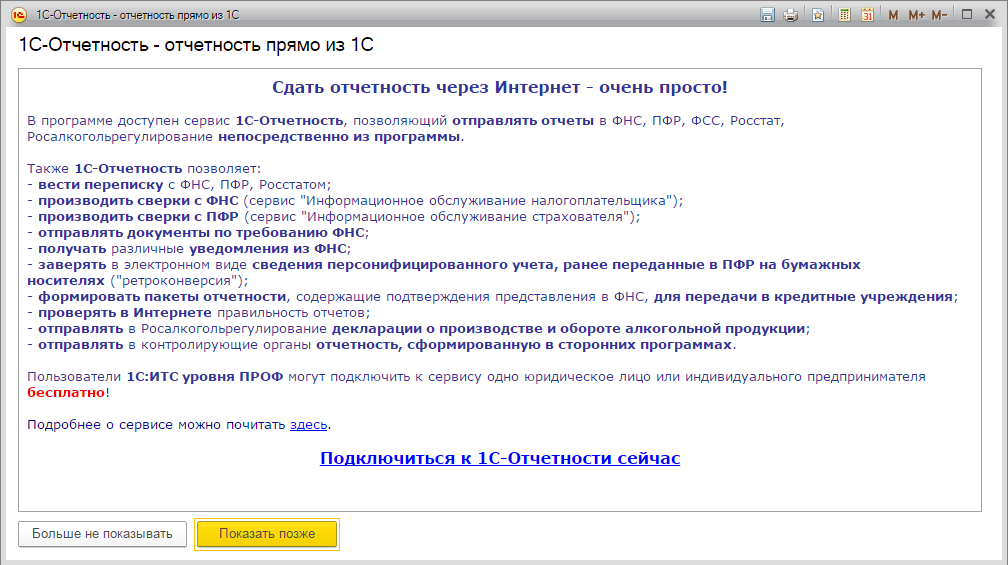
Task: Click the text 'производить сверки с ФНС'
Action: tap(138, 201)
